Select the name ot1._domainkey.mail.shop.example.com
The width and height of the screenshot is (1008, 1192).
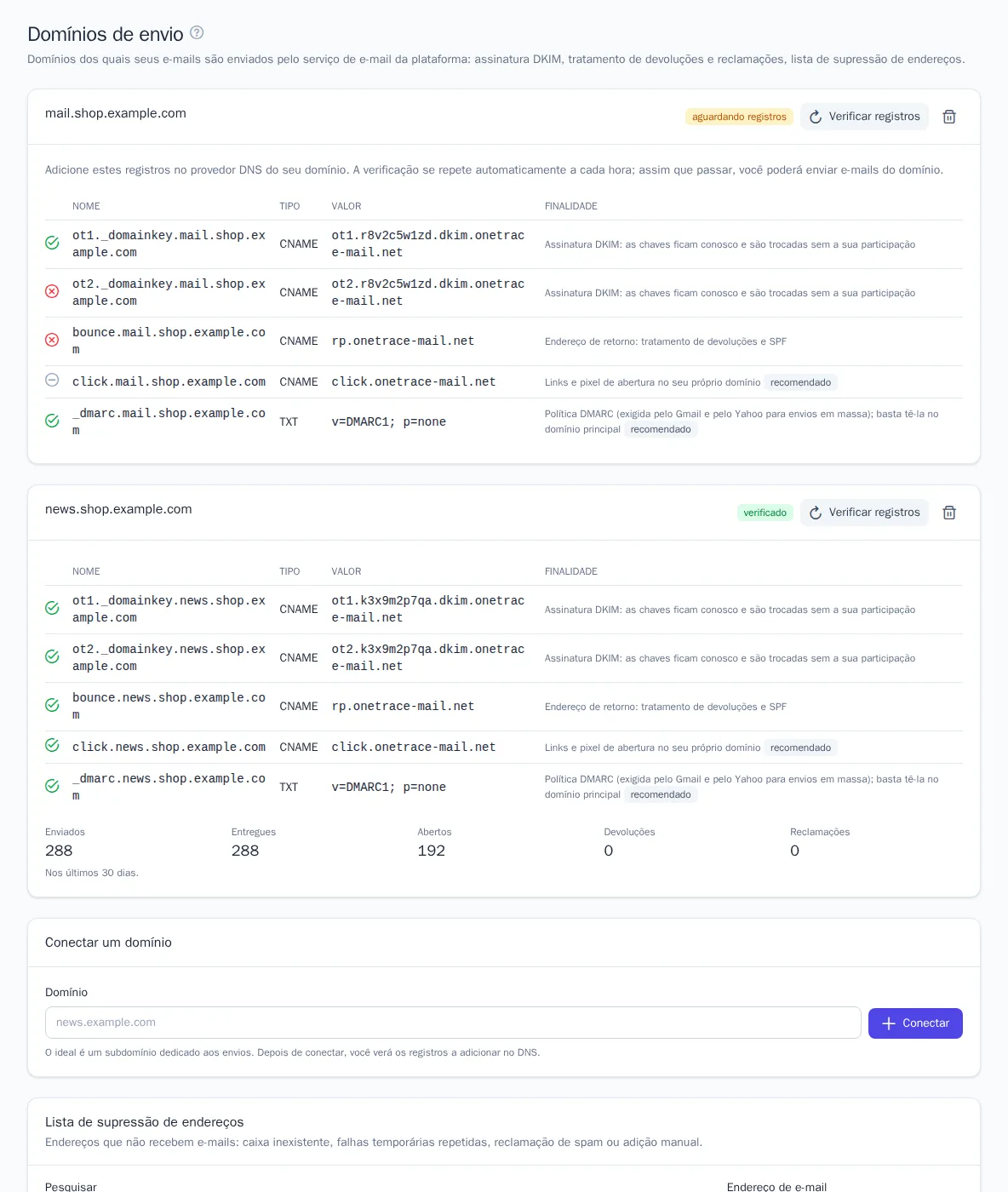pos(169,244)
